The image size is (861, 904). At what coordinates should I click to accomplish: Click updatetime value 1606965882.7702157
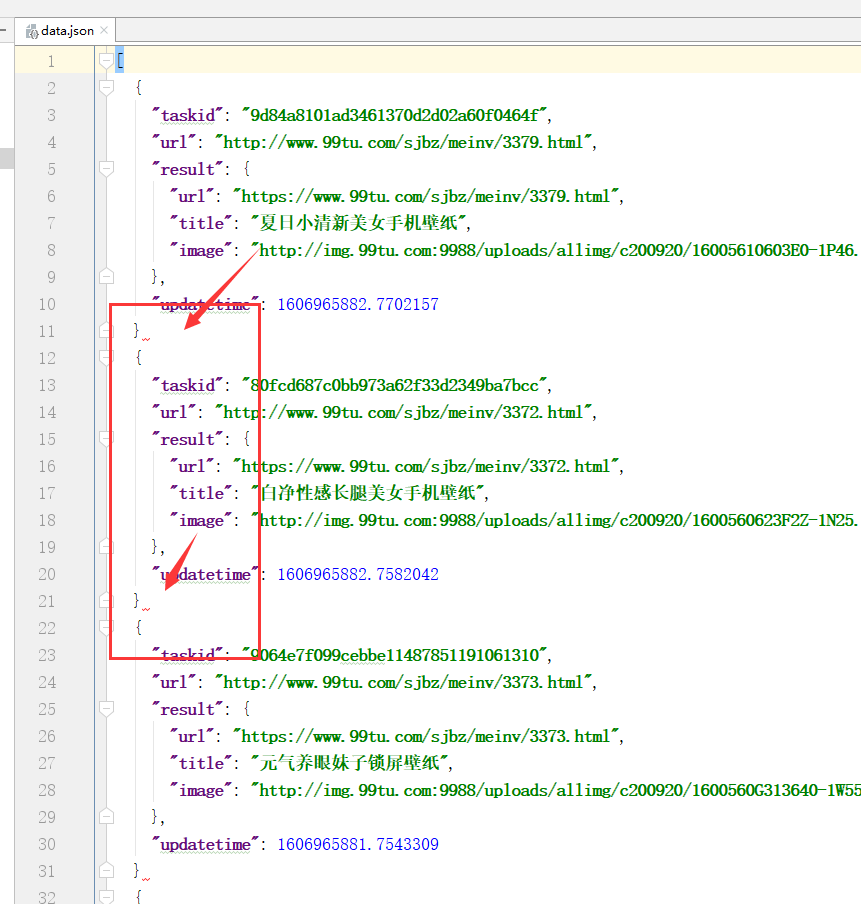click(358, 304)
